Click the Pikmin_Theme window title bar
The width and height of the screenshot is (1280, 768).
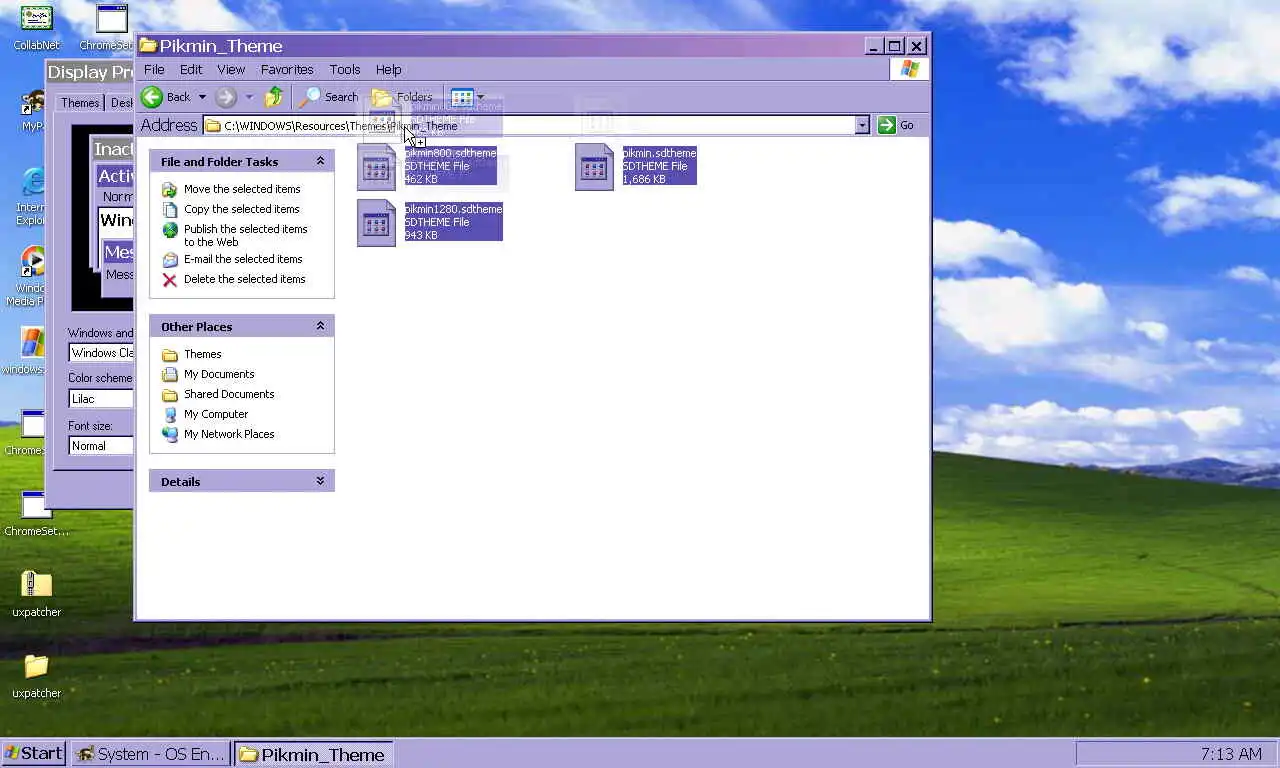[500, 46]
